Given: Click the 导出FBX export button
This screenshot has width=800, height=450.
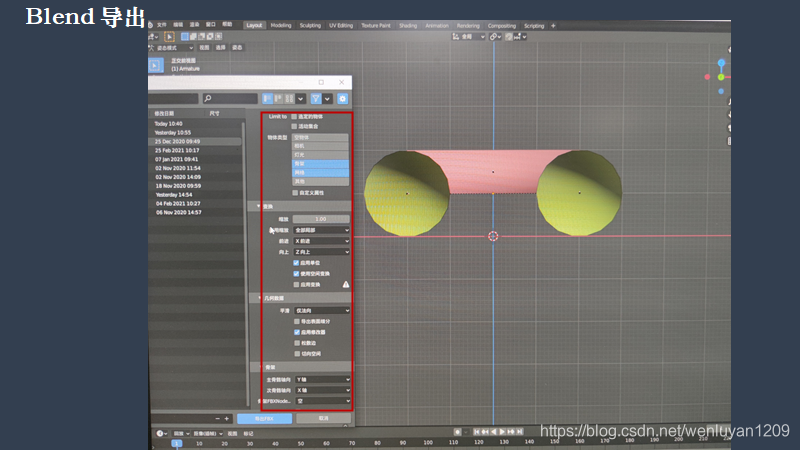Looking at the screenshot, I should click(x=264, y=418).
